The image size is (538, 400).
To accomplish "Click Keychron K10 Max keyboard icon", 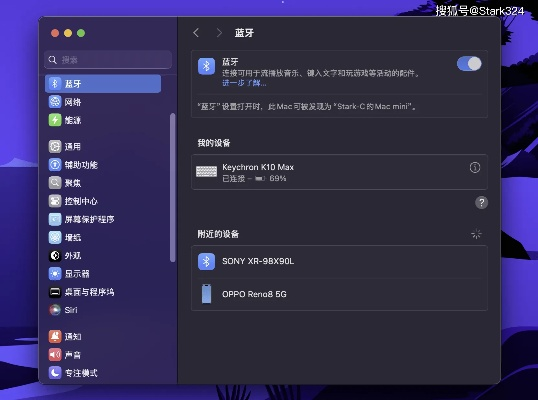I will [207, 171].
